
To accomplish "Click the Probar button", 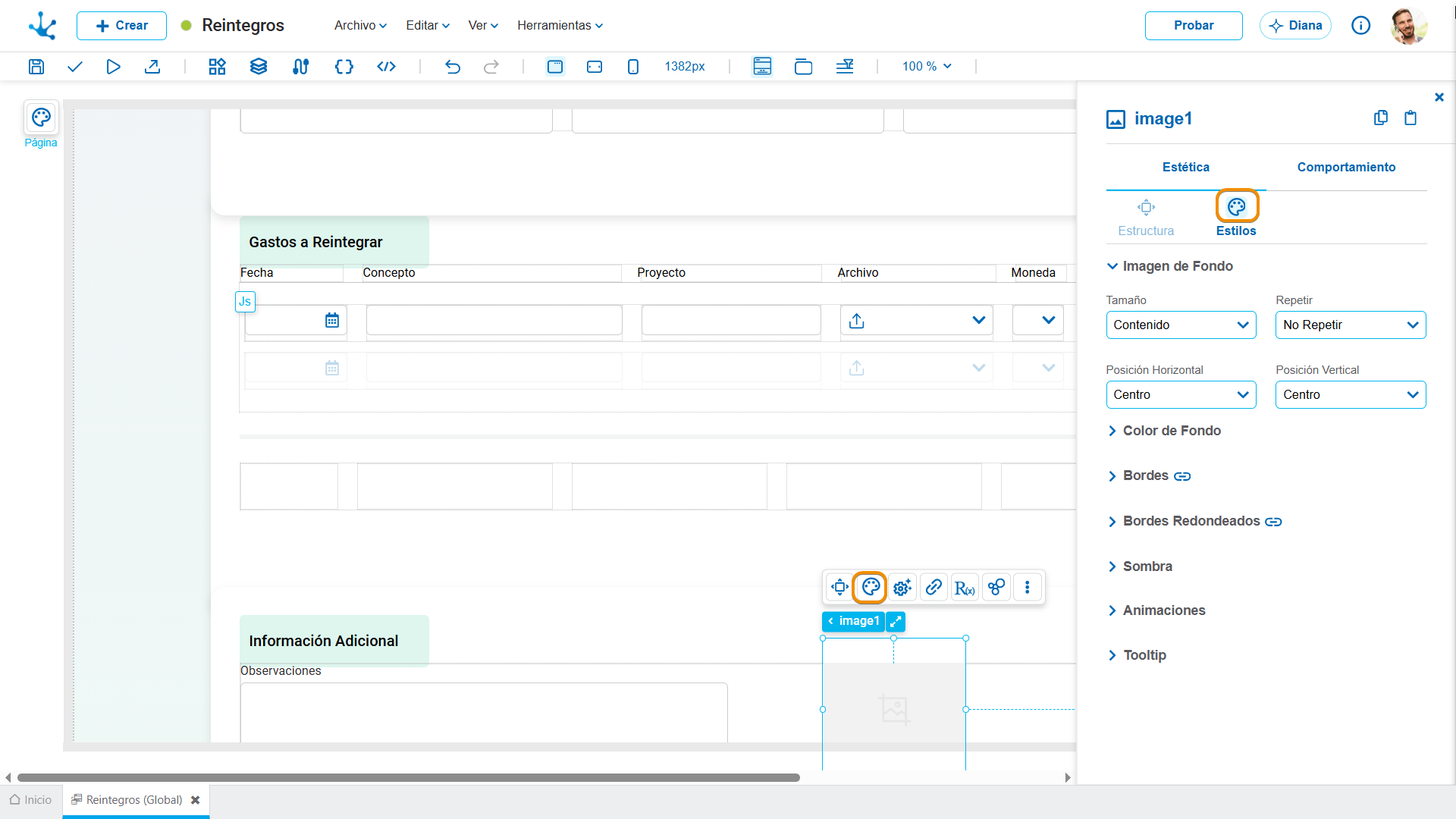I will click(1194, 26).
